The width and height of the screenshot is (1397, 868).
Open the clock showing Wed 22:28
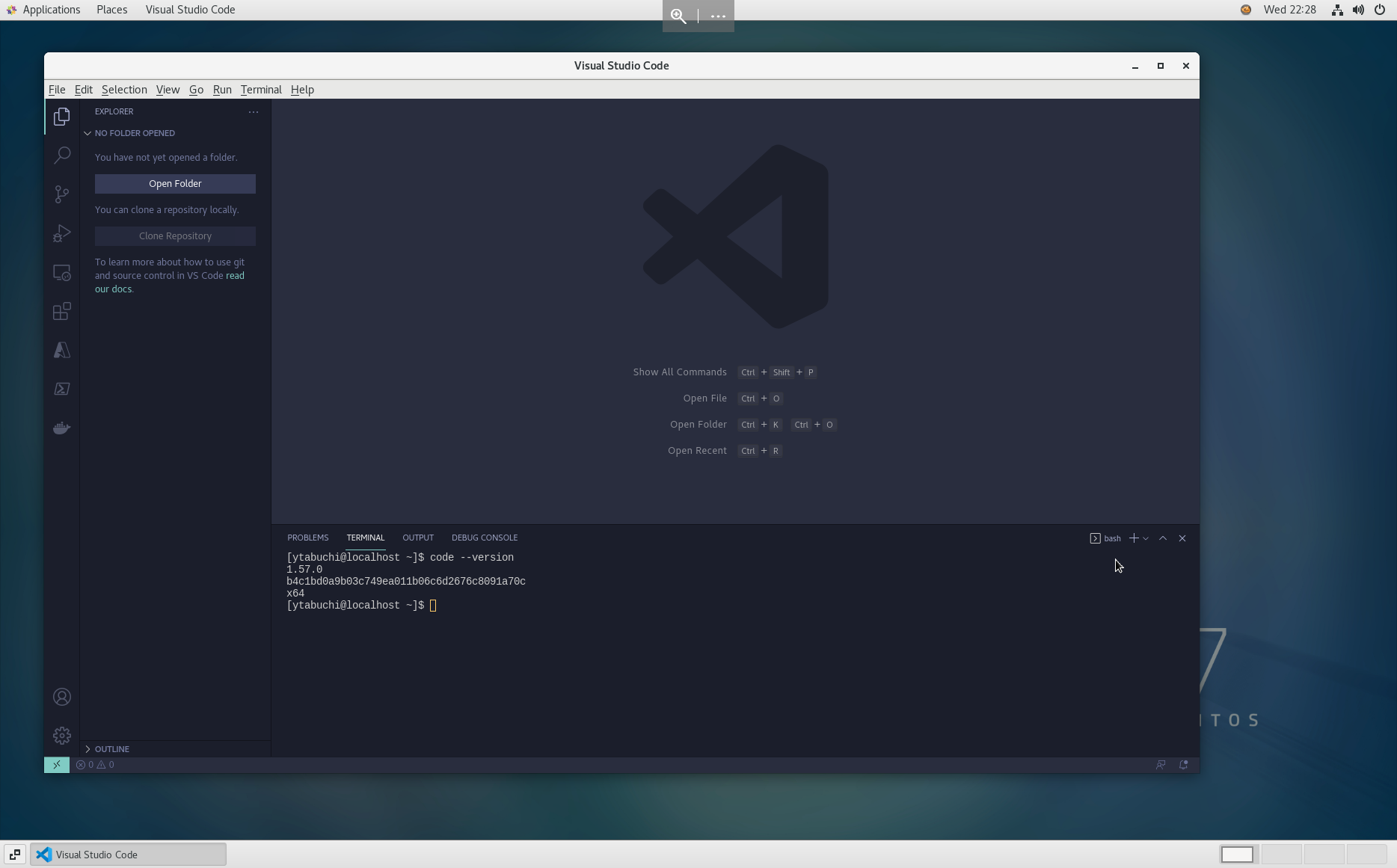pyautogui.click(x=1290, y=10)
